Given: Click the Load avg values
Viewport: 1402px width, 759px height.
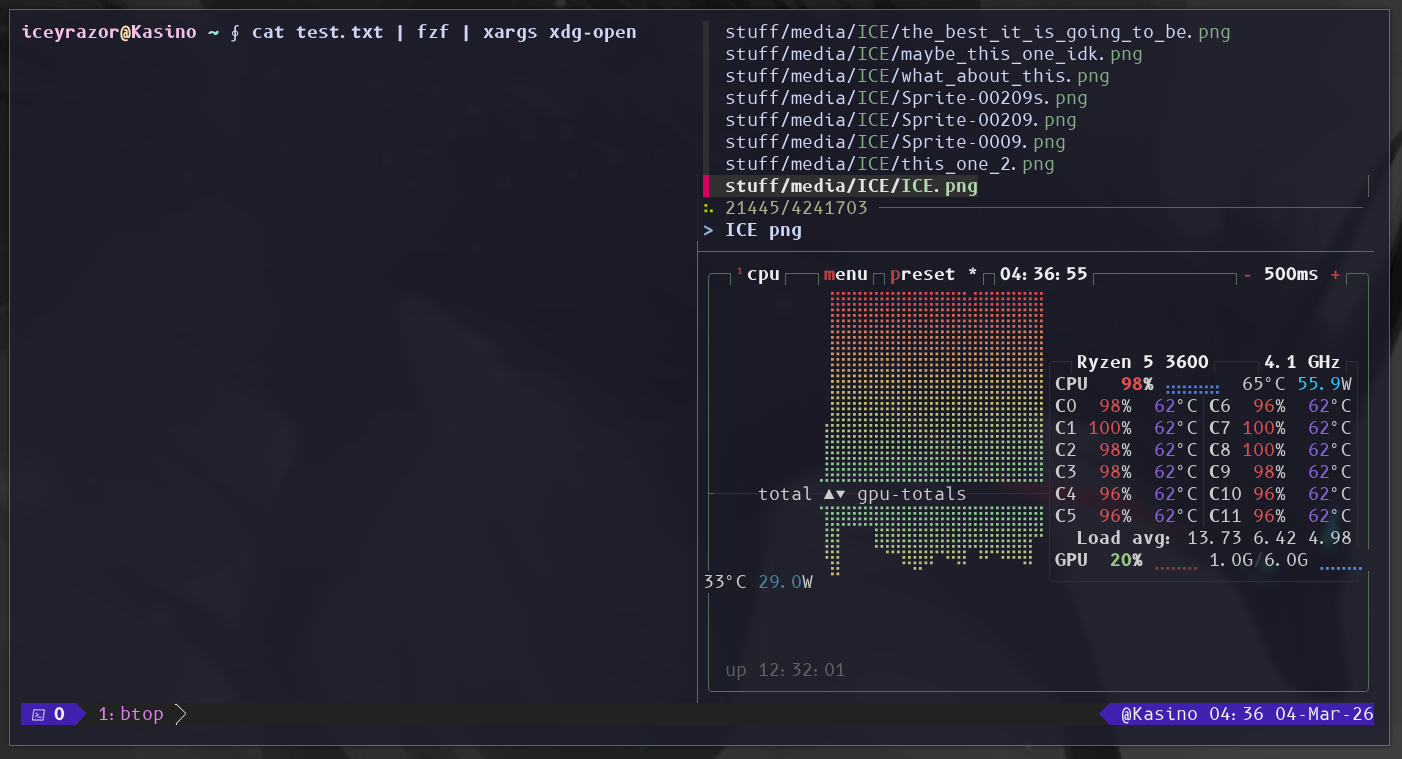Looking at the screenshot, I should click(x=1269, y=538).
